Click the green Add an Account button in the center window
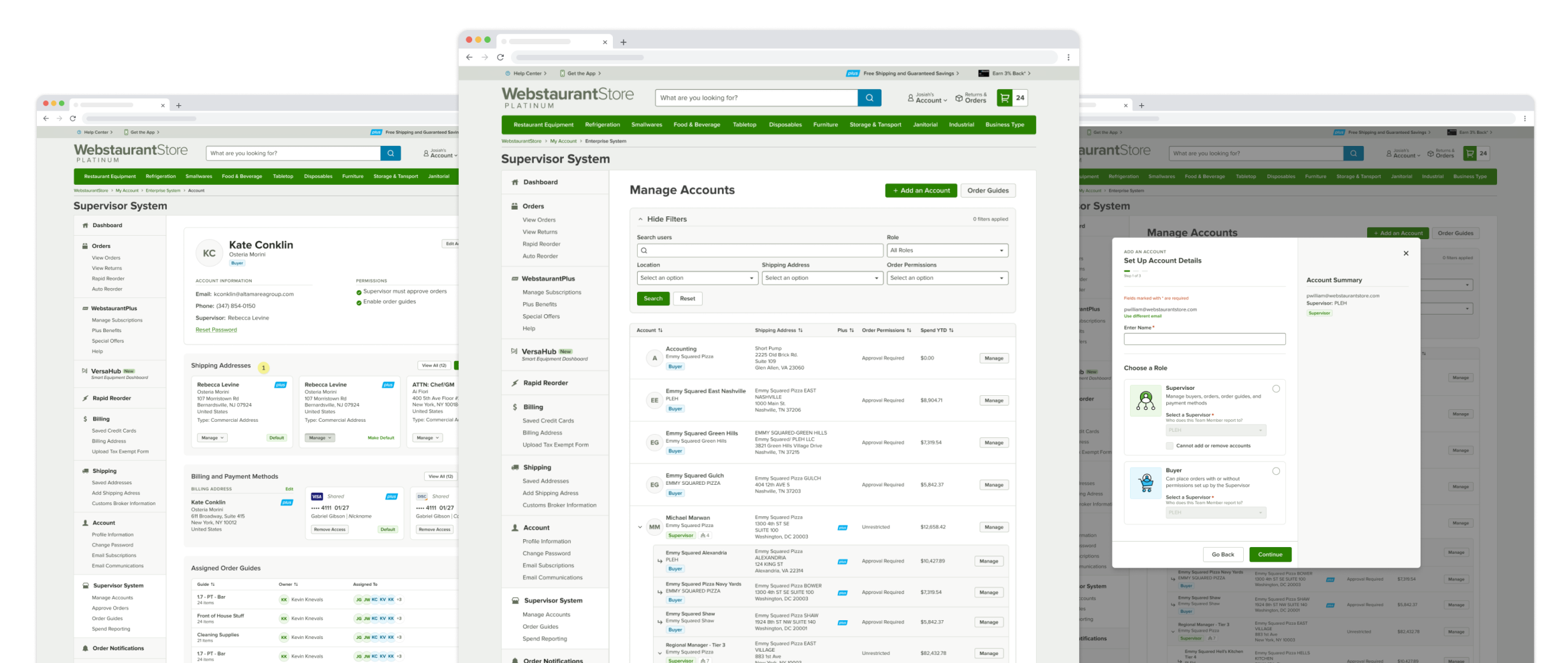This screenshot has width=1568, height=663. (921, 191)
